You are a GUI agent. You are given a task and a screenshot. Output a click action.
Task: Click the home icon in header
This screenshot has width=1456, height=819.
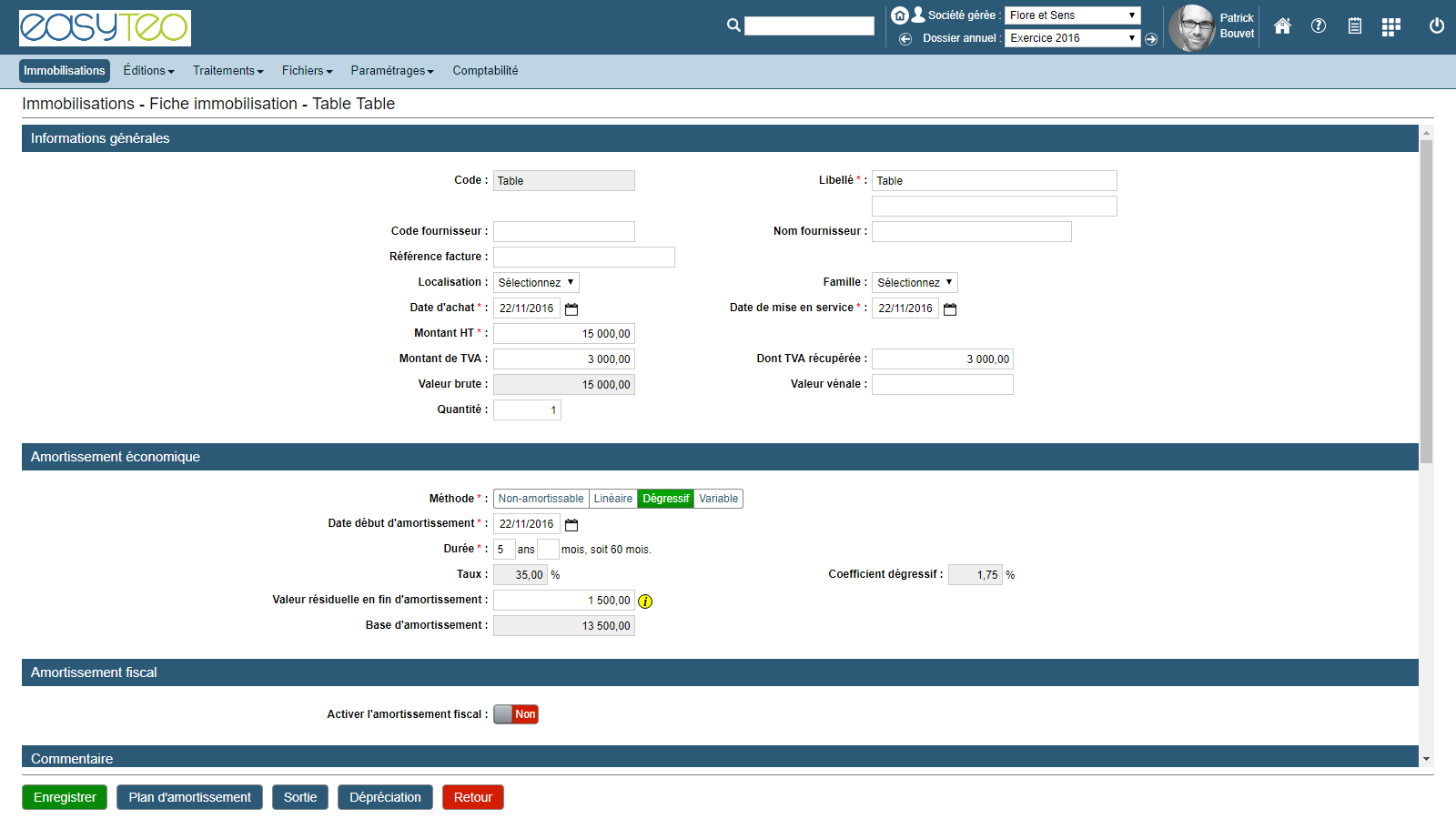coord(1282,26)
